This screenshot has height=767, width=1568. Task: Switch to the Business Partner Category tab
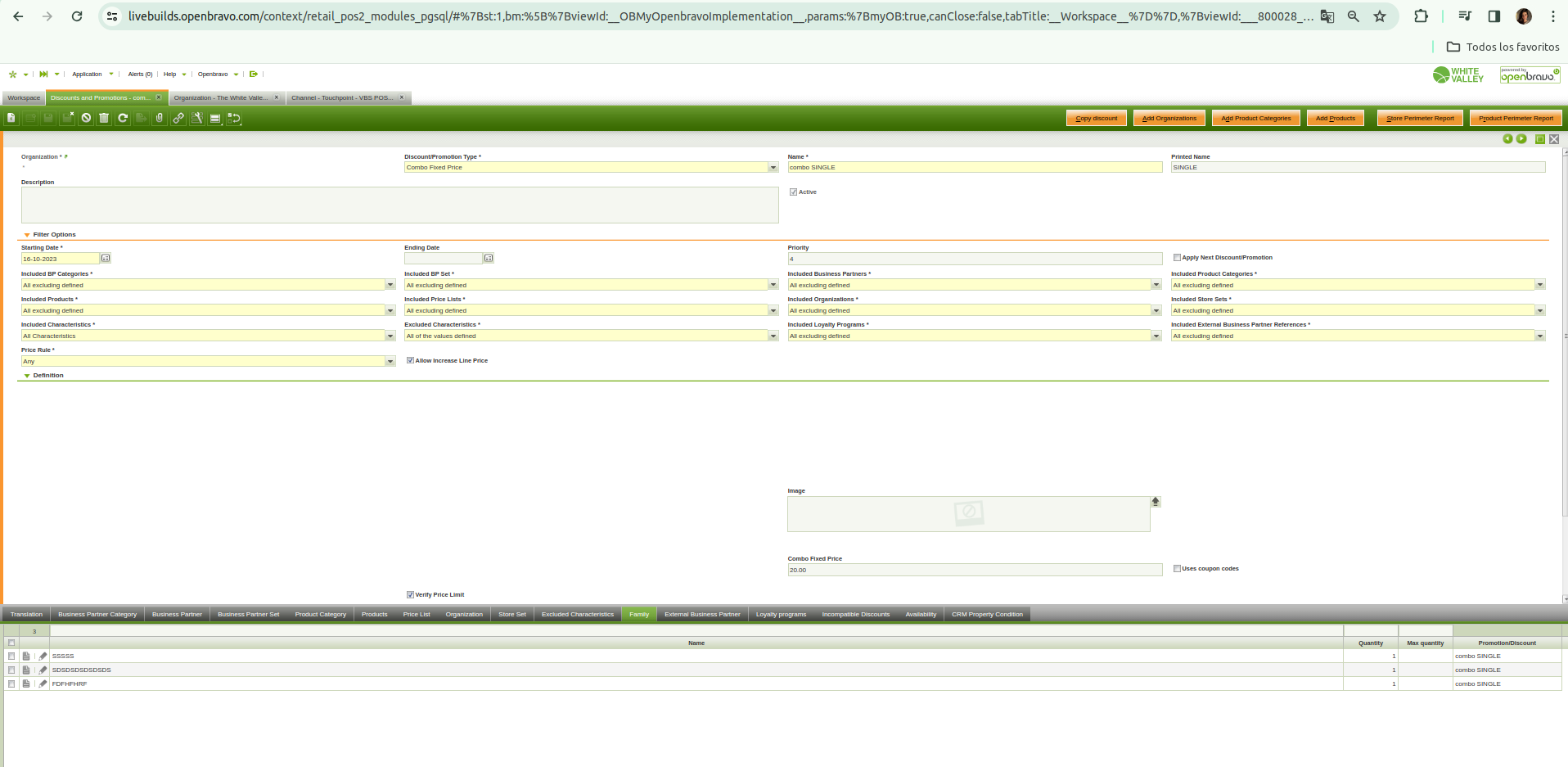click(x=97, y=615)
